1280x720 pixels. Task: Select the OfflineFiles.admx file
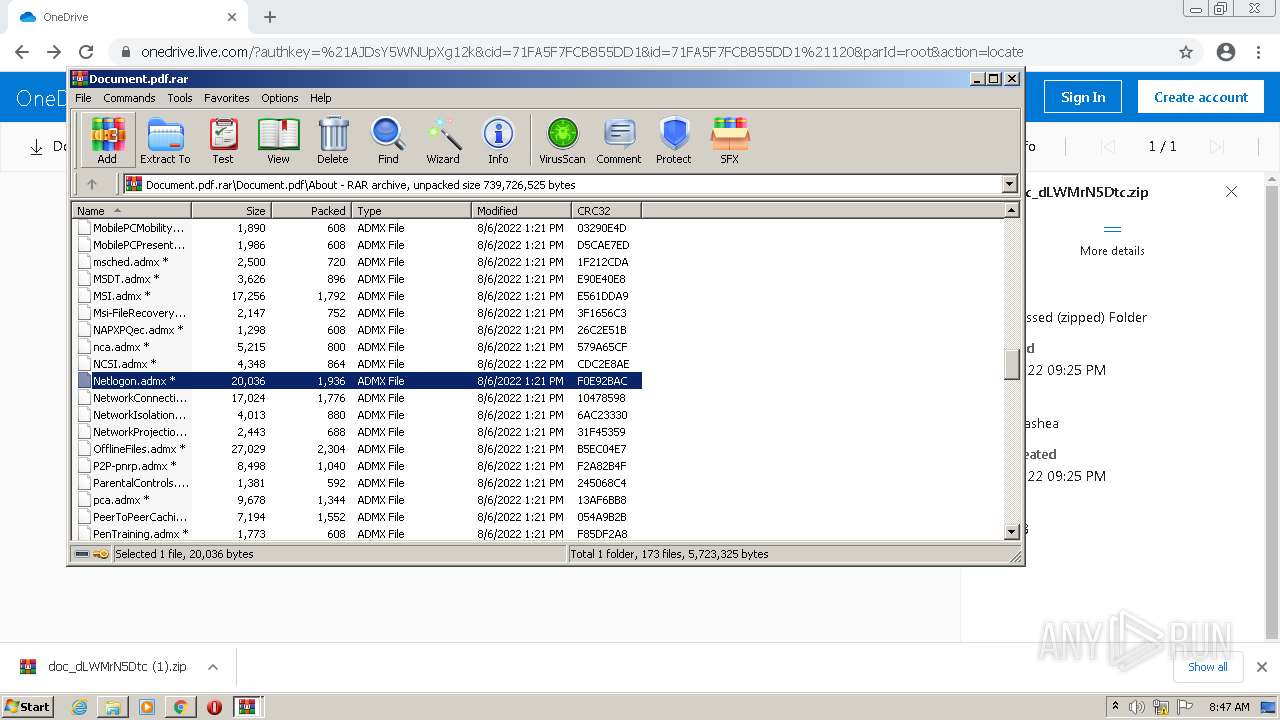pyautogui.click(x=359, y=449)
